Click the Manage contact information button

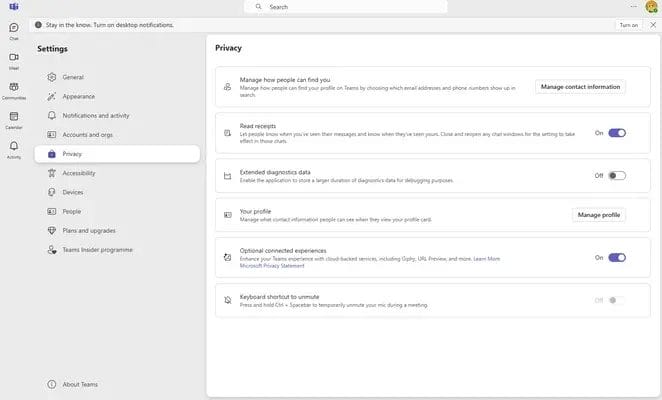[x=580, y=87]
